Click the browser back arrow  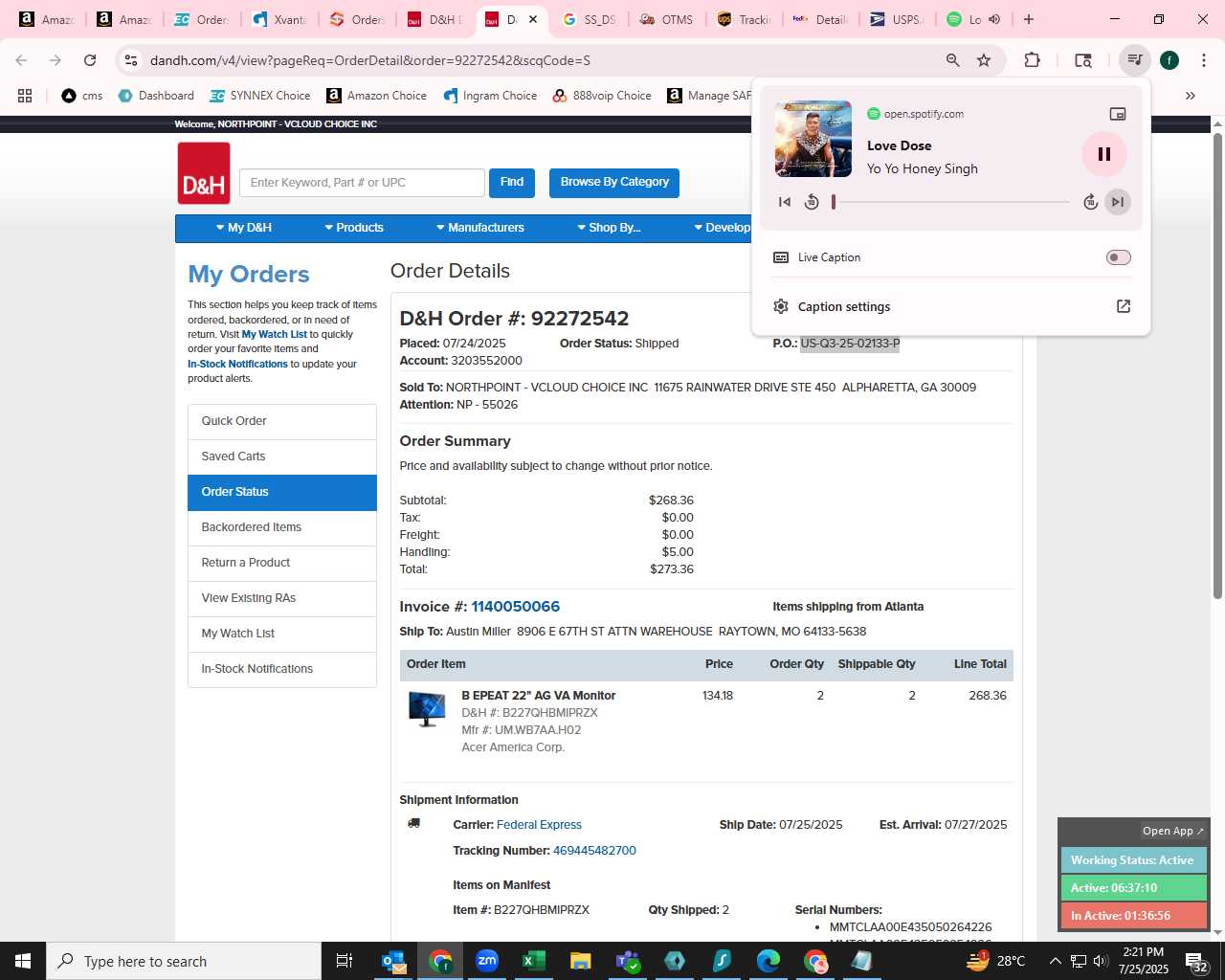[21, 60]
